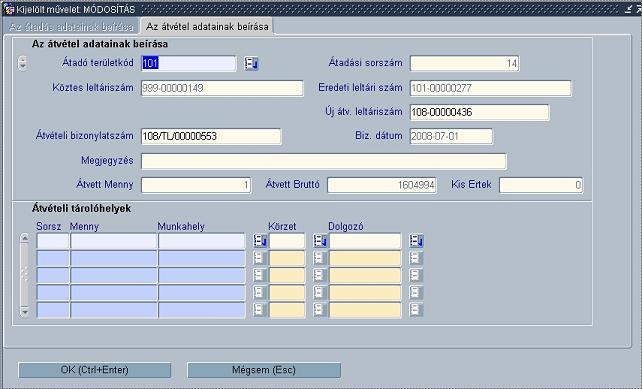This screenshot has width=642, height=389.
Task: Click the Körzet lookup icon in third row
Action: point(320,275)
